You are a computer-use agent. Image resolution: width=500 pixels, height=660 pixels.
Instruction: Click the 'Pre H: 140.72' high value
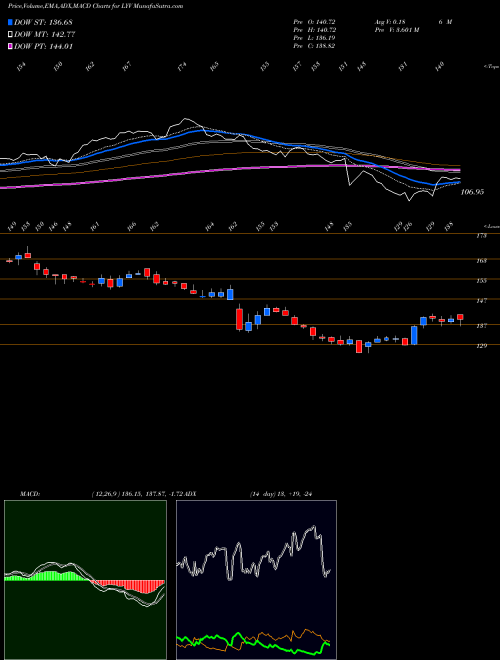click(x=314, y=30)
